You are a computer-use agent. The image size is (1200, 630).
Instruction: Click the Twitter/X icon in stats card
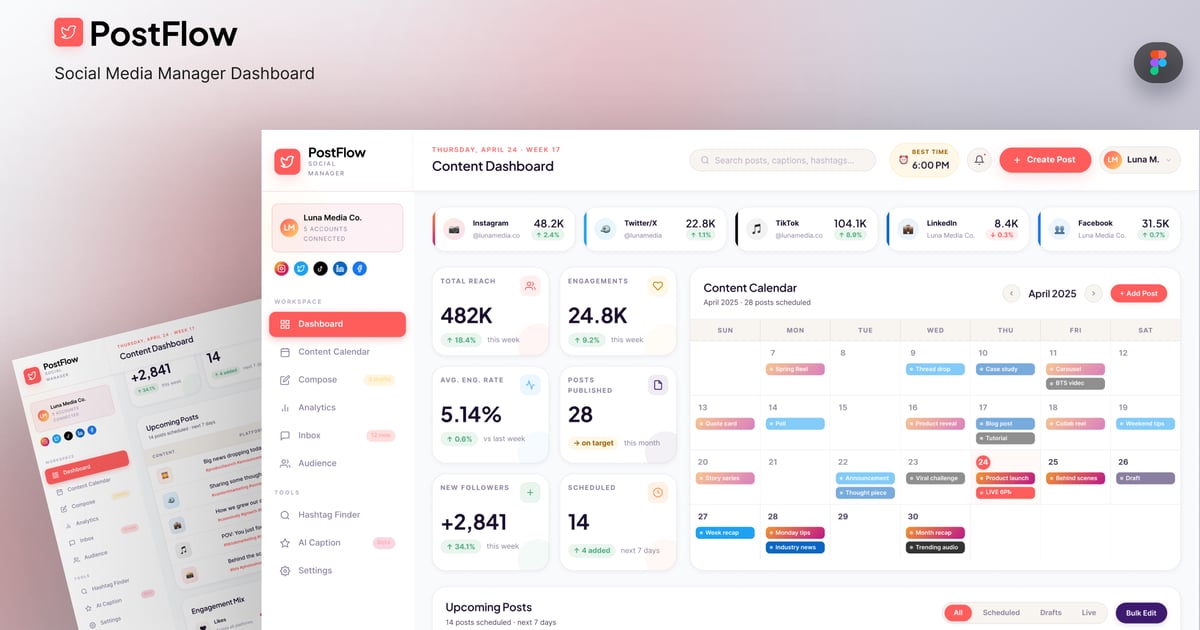(606, 229)
